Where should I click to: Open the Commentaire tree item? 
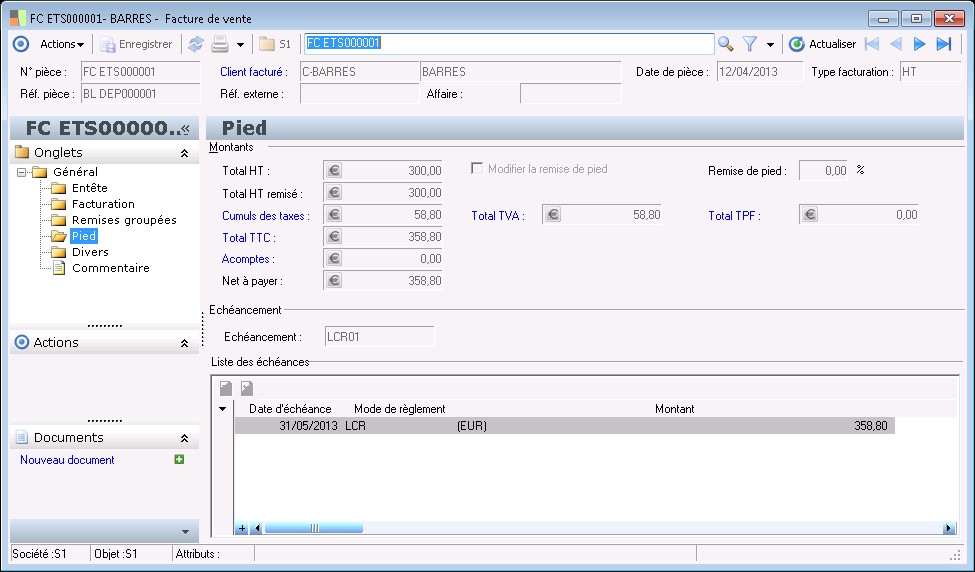coord(110,268)
